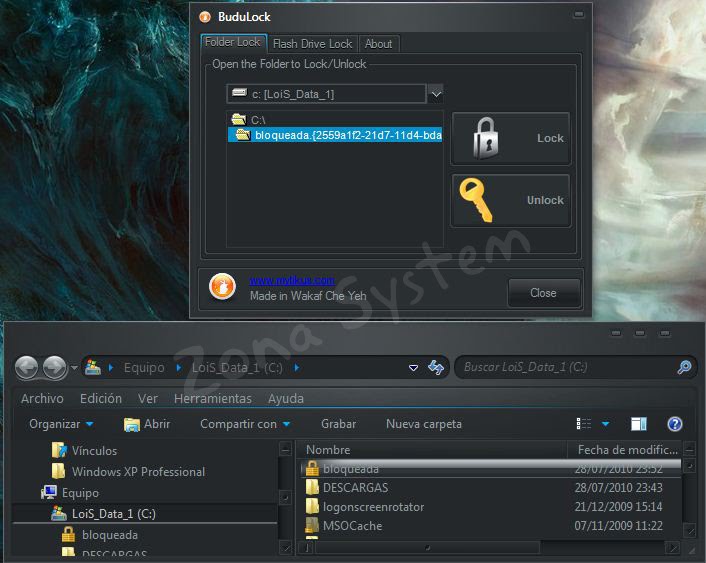This screenshot has height=563, width=706.
Task: Click the Close button in BuduLock
Action: (544, 293)
